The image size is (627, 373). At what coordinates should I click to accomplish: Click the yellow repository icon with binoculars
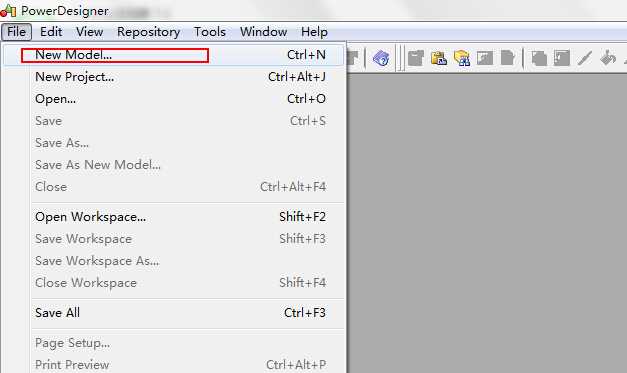[x=462, y=58]
